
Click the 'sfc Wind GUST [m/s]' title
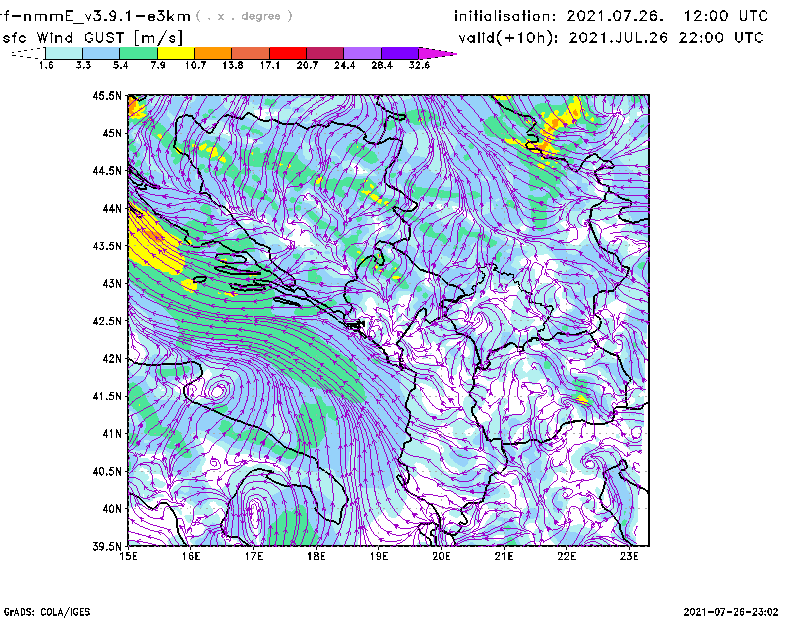click(x=92, y=38)
